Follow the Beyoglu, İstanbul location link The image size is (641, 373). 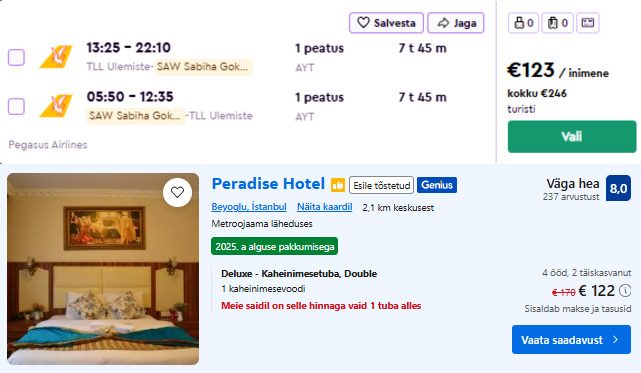pyautogui.click(x=249, y=207)
